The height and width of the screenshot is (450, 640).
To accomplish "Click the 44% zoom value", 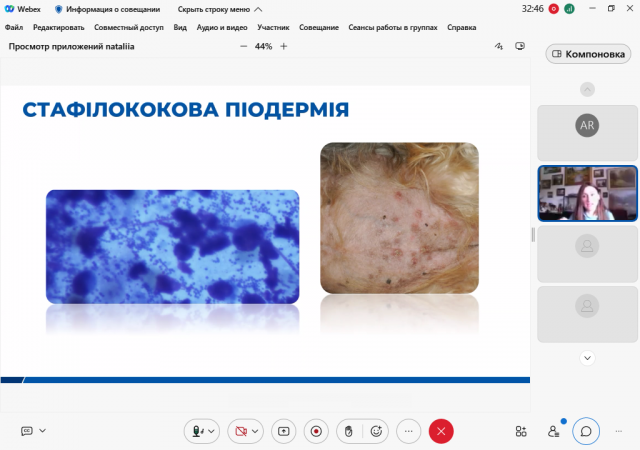I will (x=263, y=47).
